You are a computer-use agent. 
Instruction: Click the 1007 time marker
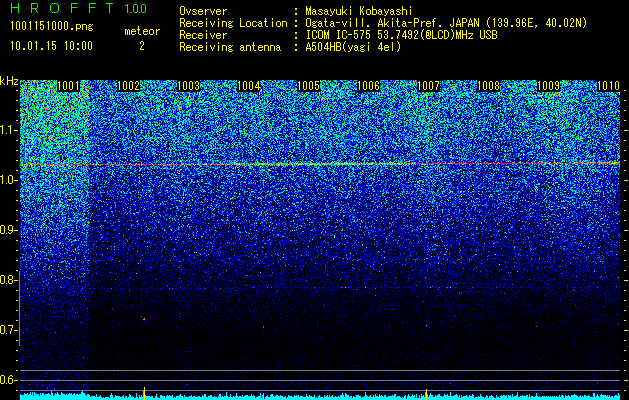click(x=428, y=86)
